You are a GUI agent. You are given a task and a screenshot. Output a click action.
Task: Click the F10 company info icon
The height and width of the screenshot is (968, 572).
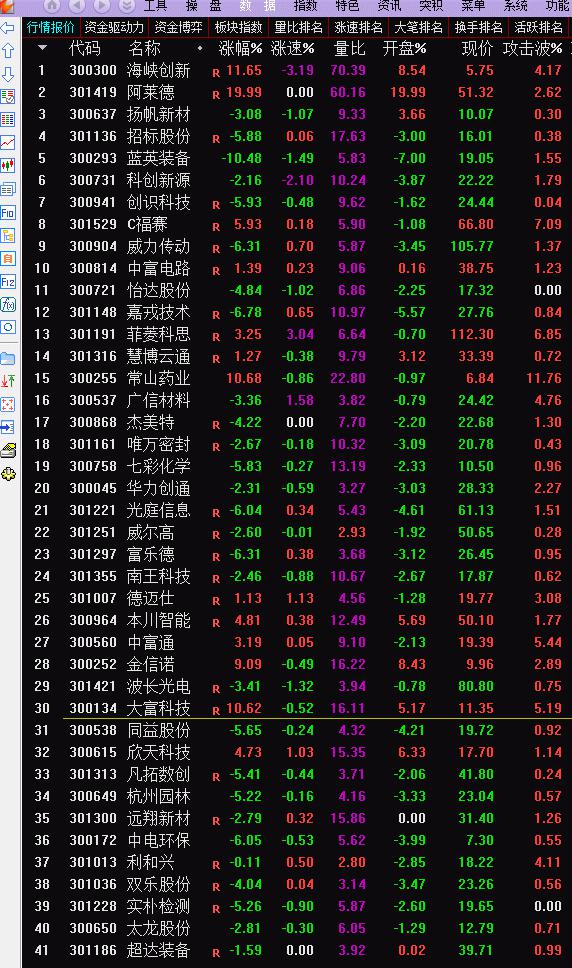[x=8, y=213]
